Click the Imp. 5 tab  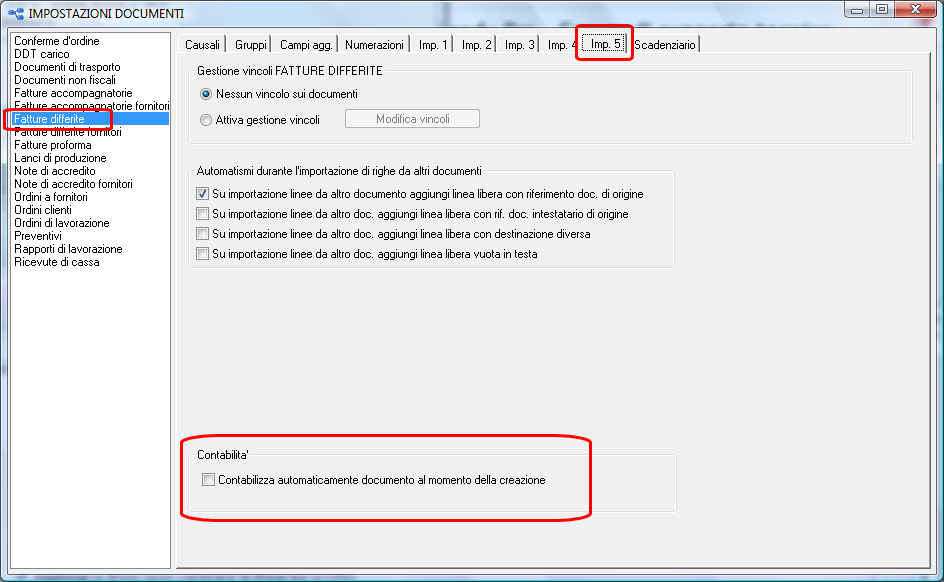(605, 43)
